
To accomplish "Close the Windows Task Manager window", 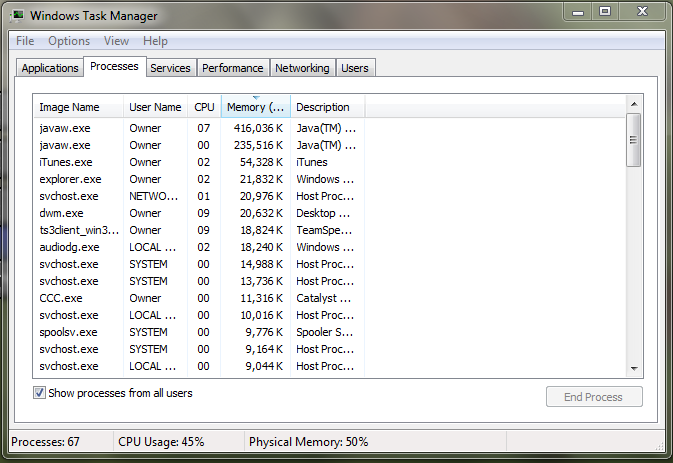I will coord(642,12).
